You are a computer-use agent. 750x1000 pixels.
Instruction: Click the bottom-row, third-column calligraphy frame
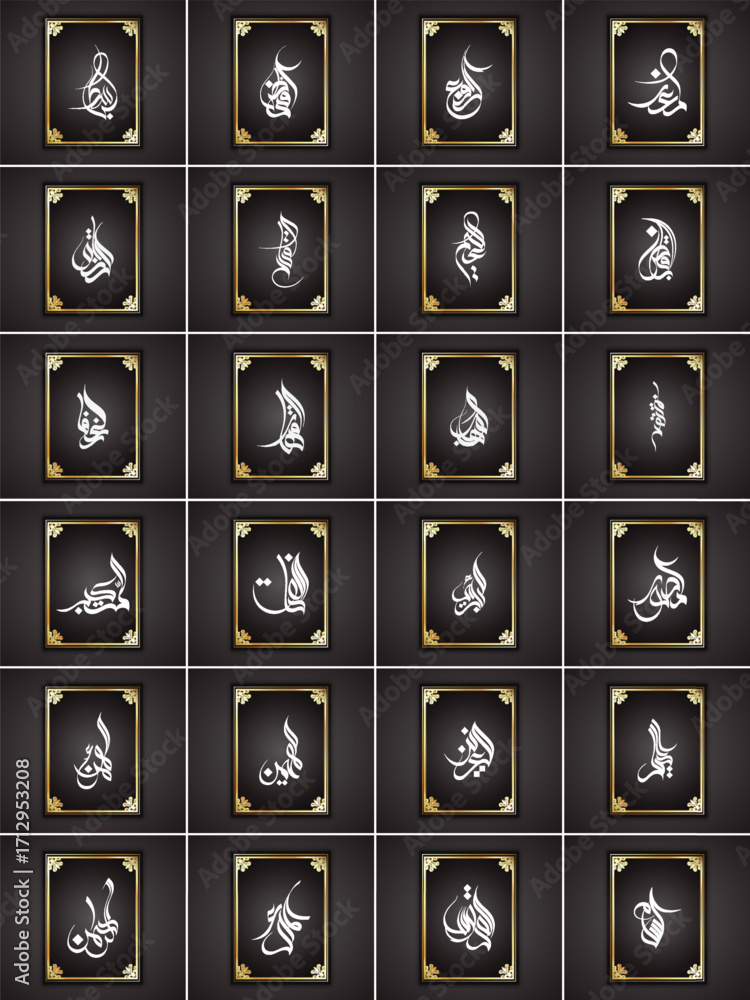coord(469,918)
